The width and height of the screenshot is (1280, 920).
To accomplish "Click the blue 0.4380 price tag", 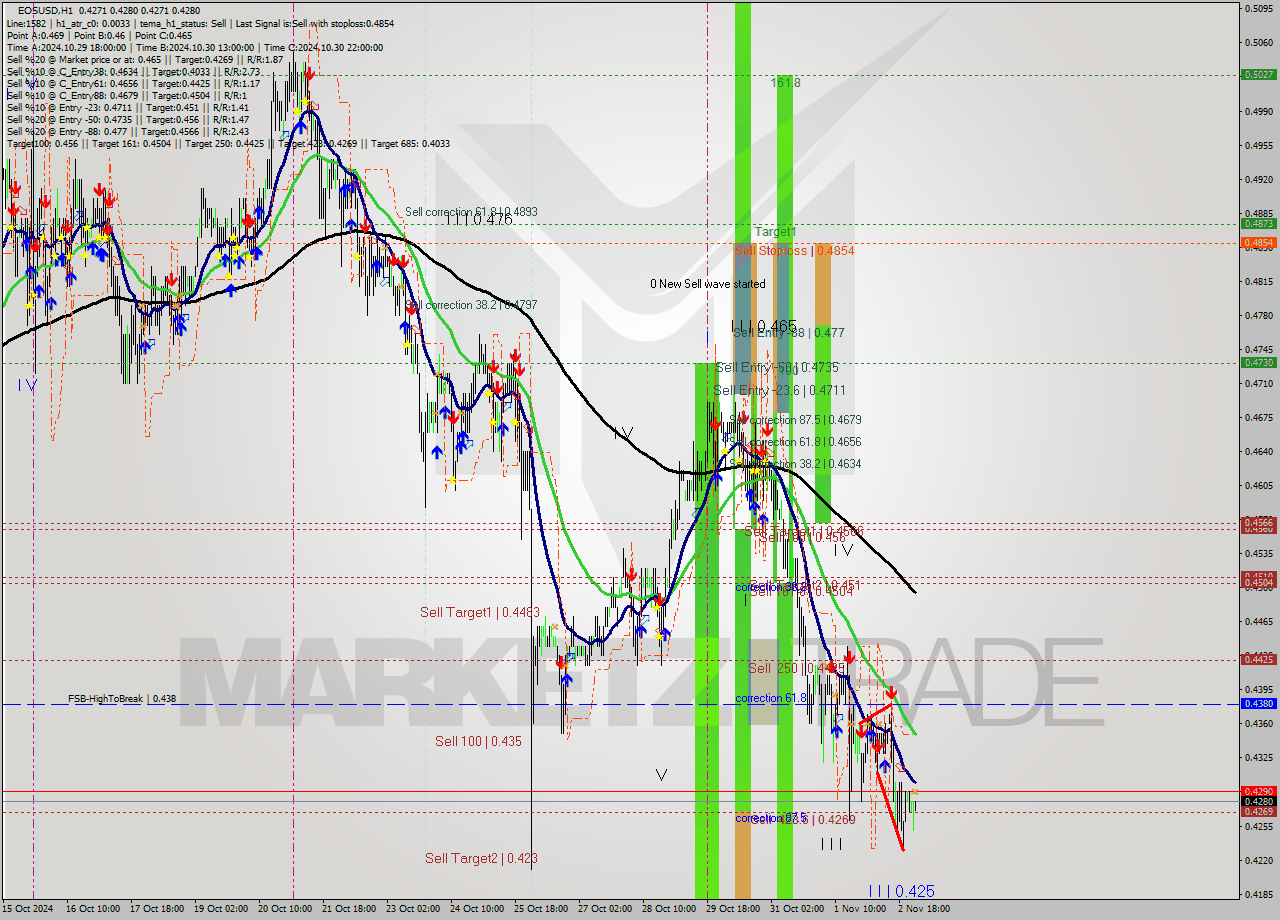I will (1257, 703).
